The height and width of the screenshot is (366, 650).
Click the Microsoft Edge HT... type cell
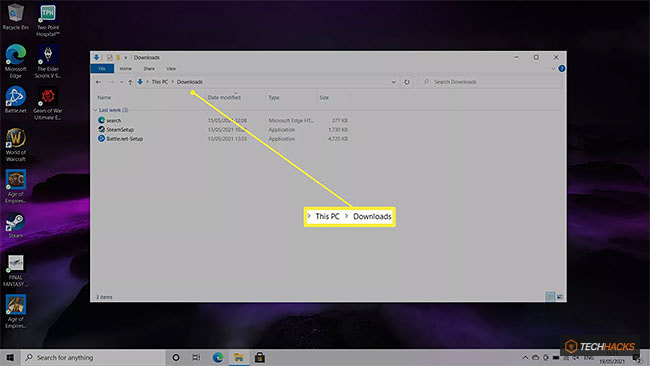click(x=291, y=120)
